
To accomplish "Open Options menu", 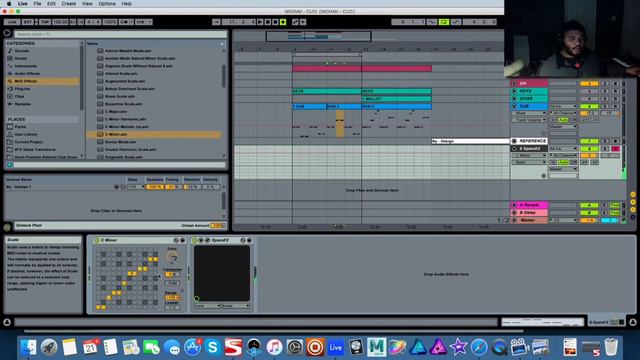I will (x=107, y=4).
